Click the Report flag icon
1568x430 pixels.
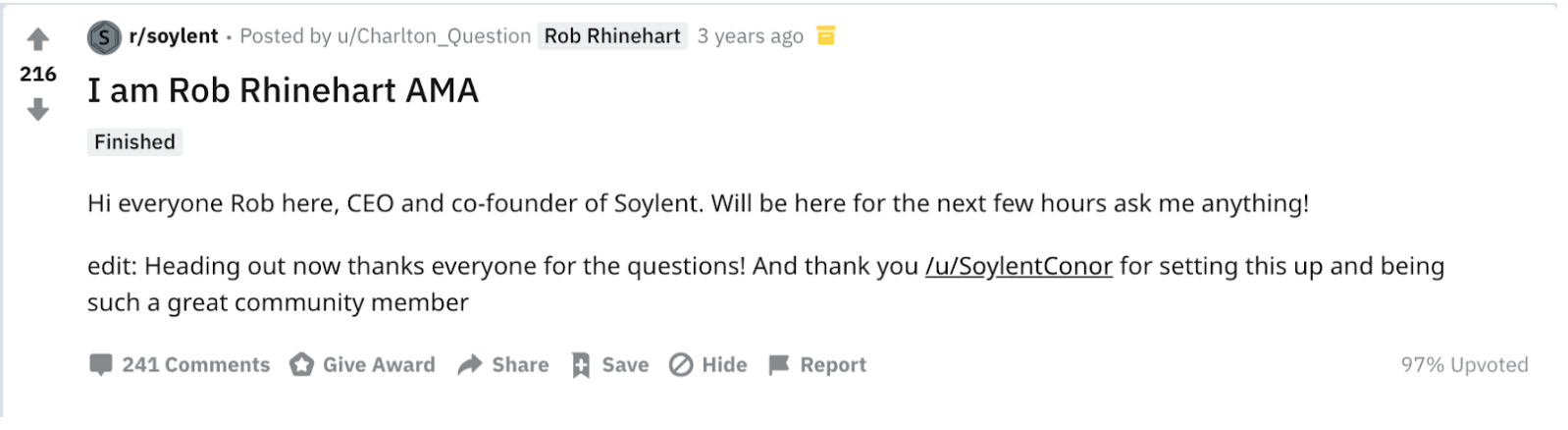[779, 365]
